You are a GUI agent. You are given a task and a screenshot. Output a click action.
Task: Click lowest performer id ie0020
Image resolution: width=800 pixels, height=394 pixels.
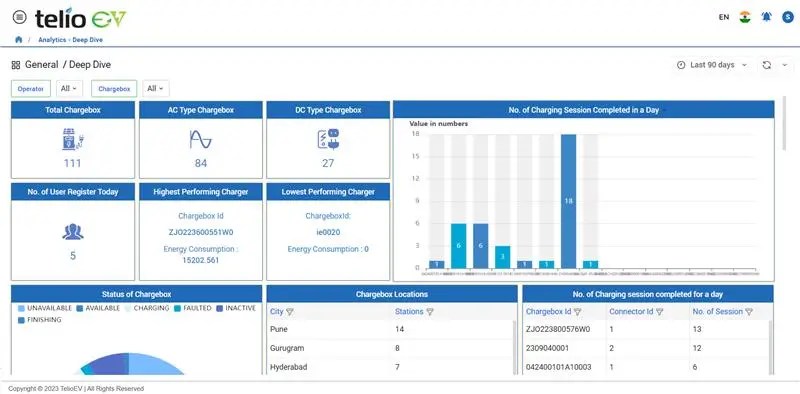click(328, 232)
